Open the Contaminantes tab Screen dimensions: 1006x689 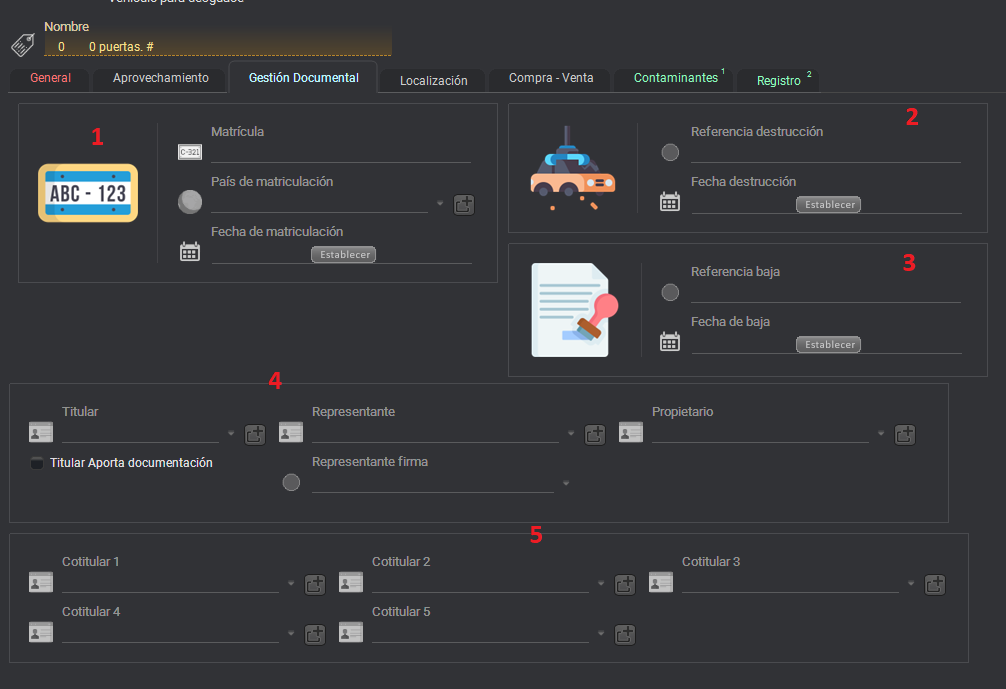point(676,78)
